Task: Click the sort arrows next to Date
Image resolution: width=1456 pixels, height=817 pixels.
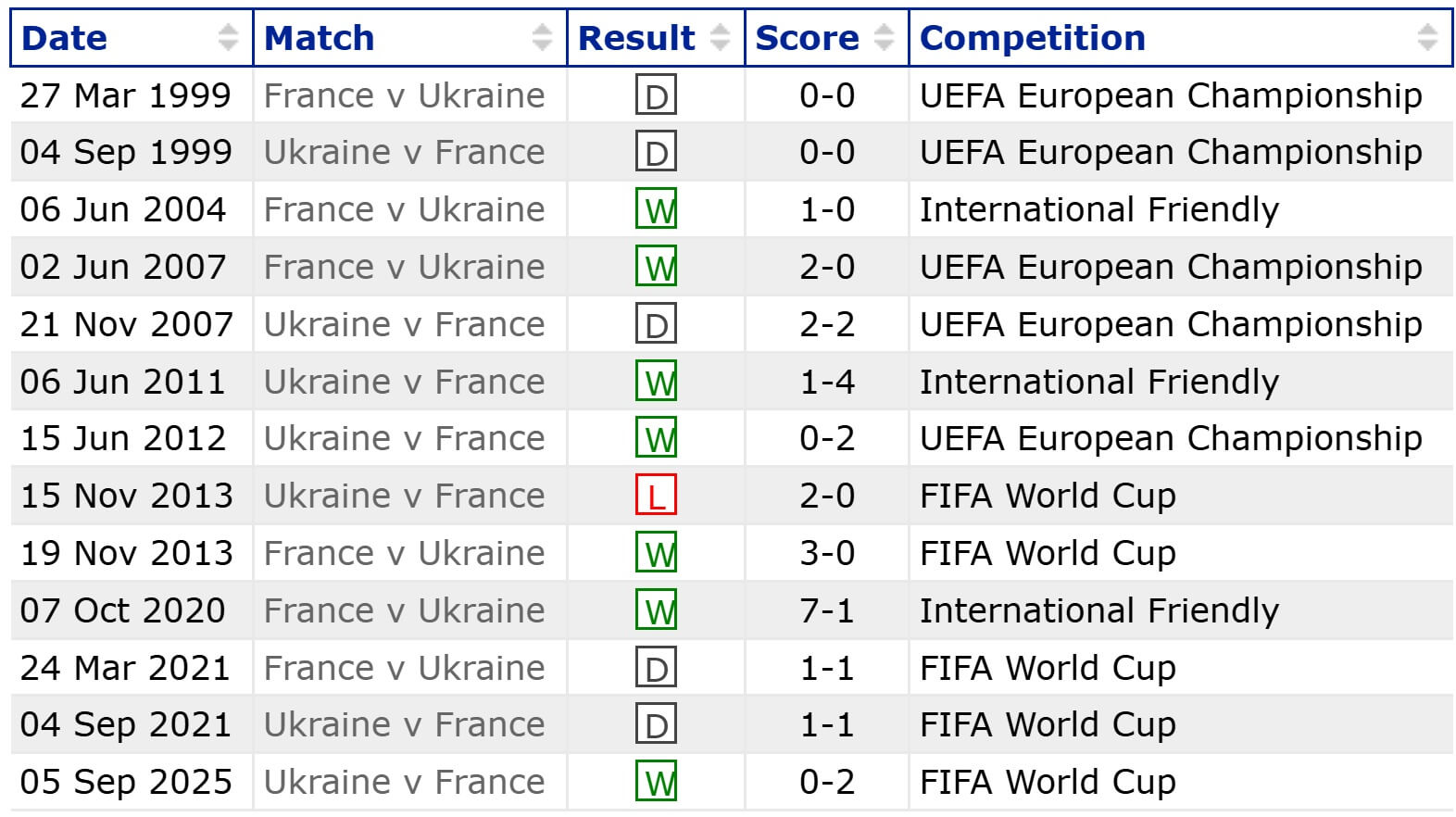Action: pyautogui.click(x=225, y=38)
